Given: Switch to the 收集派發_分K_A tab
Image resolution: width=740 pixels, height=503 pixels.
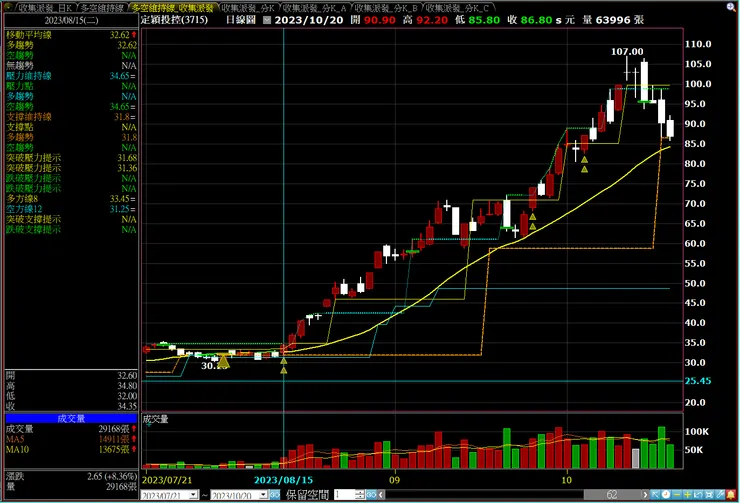Looking at the screenshot, I should [x=315, y=8].
